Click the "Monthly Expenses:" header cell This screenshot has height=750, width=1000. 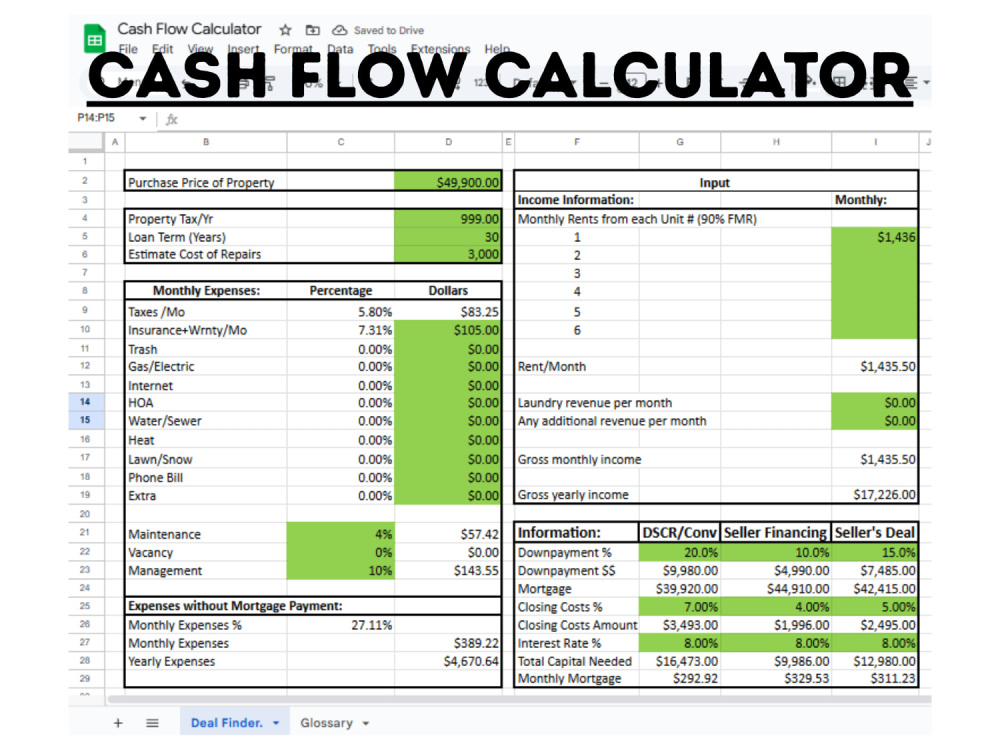click(x=206, y=291)
